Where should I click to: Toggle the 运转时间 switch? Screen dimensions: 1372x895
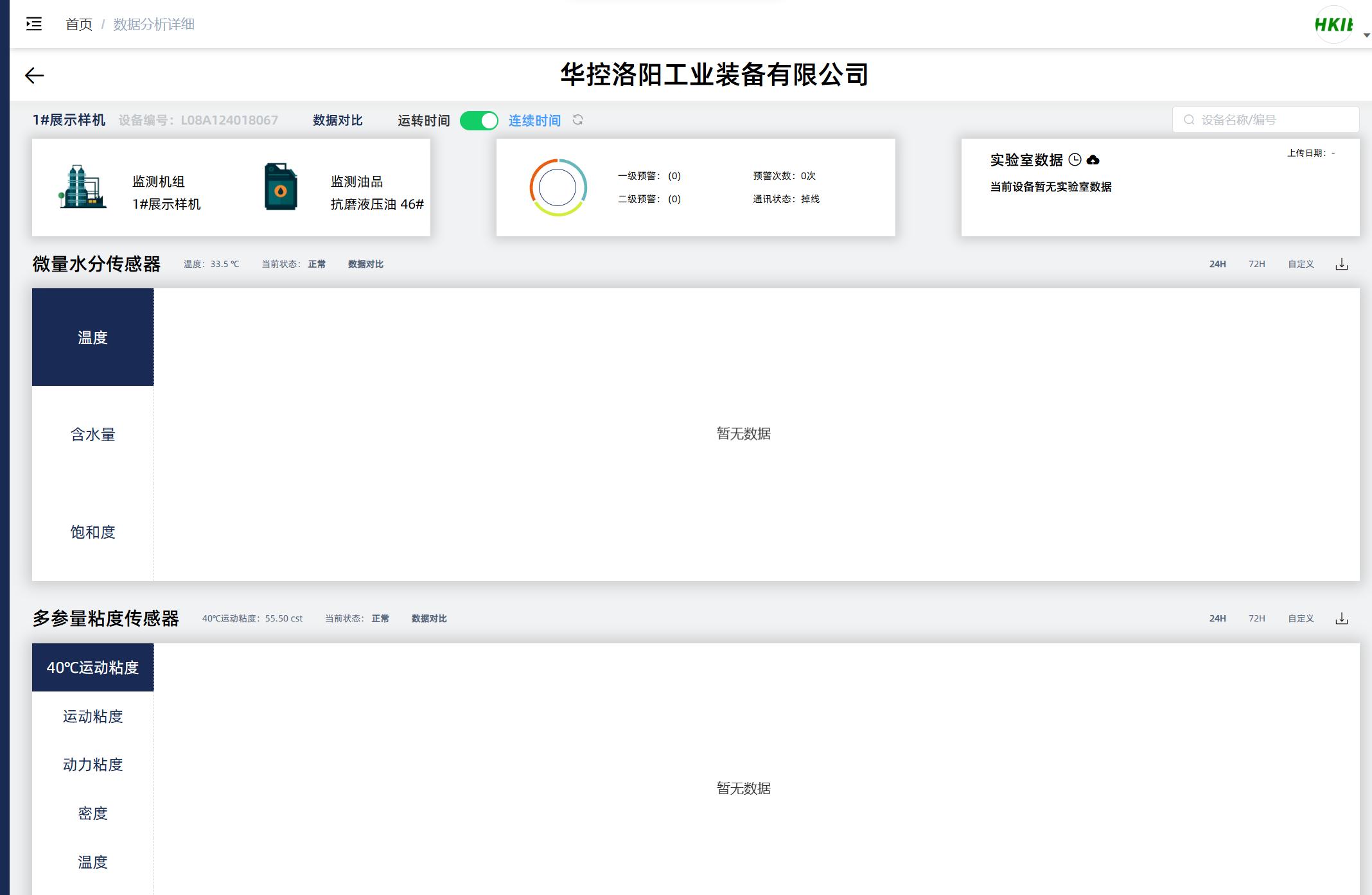click(x=479, y=121)
